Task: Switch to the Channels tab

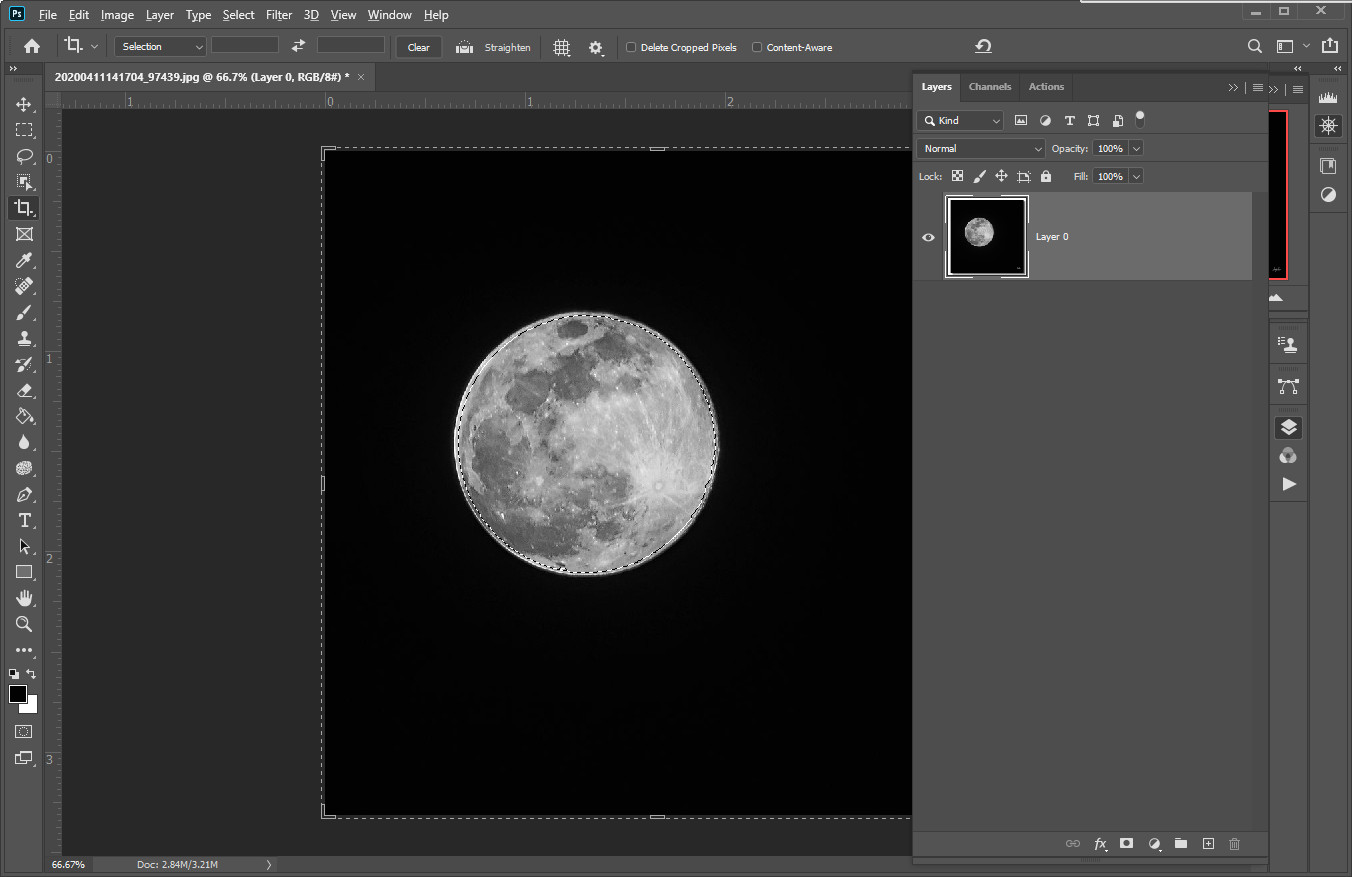Action: point(990,87)
